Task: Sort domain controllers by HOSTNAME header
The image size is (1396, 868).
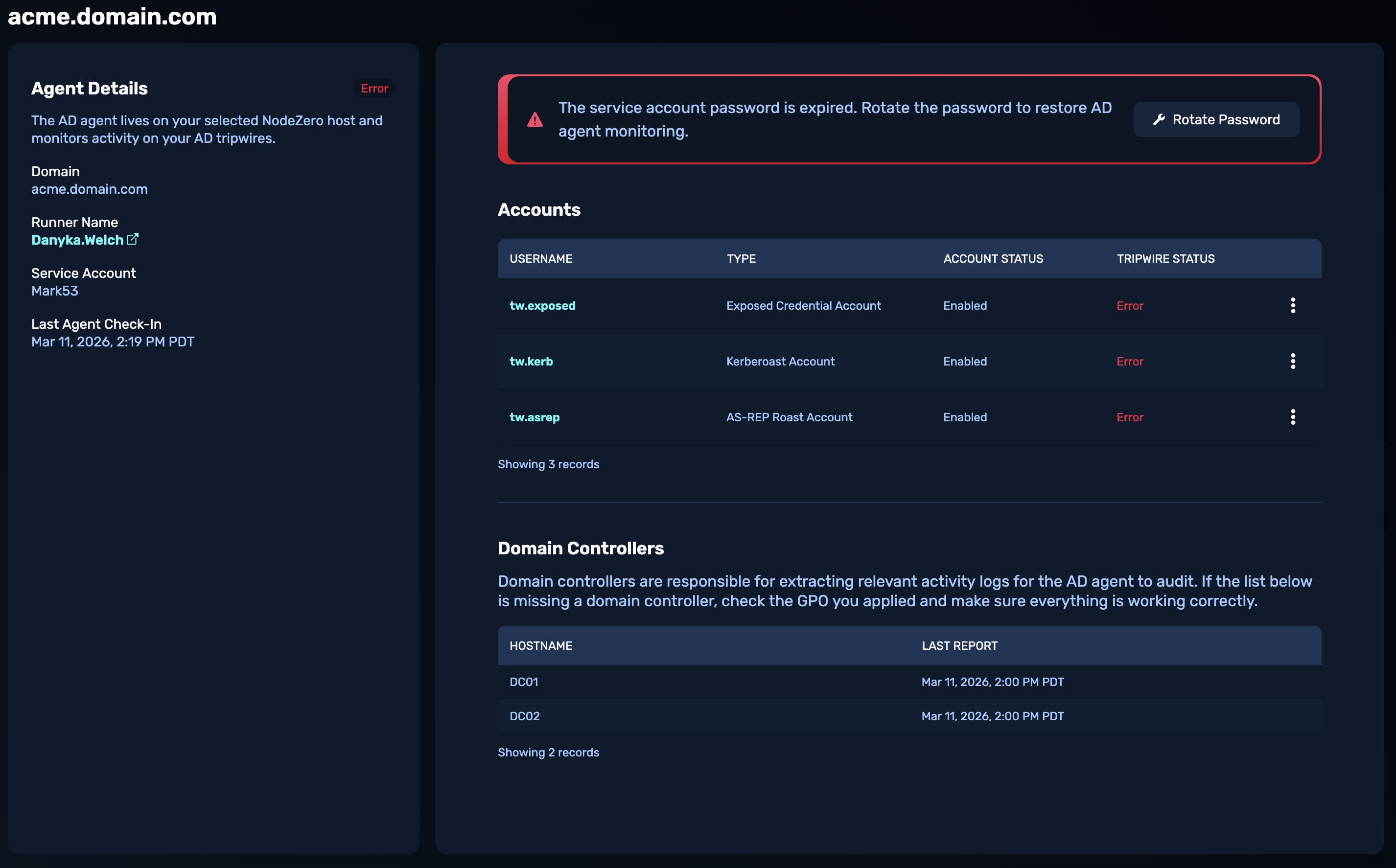Action: pos(540,645)
